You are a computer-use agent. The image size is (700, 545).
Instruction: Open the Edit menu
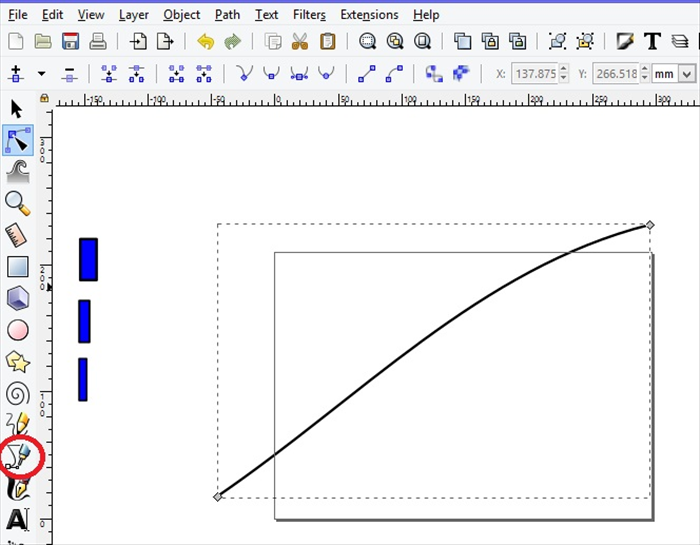coord(52,15)
